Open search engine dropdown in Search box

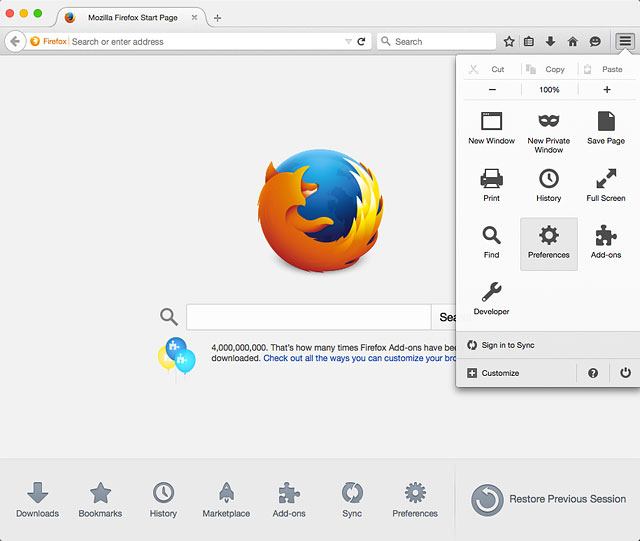click(385, 41)
